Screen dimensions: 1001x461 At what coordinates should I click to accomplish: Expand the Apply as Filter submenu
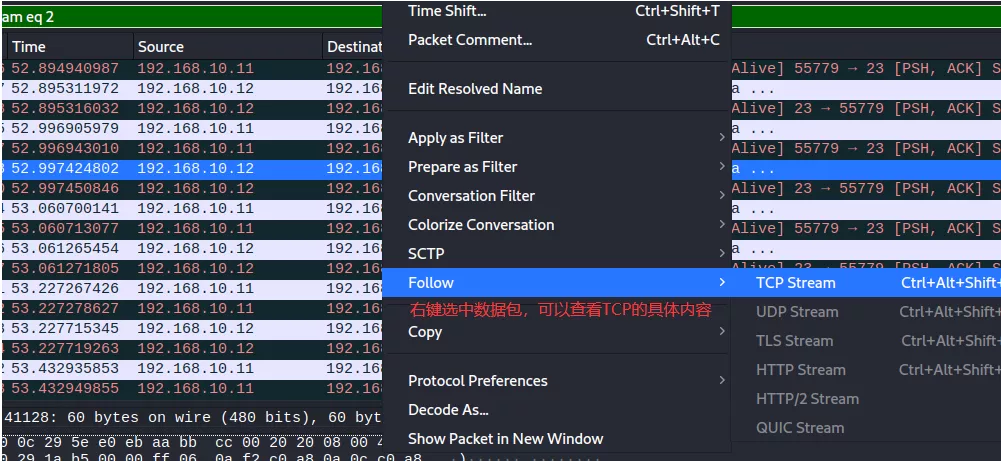click(x=456, y=138)
